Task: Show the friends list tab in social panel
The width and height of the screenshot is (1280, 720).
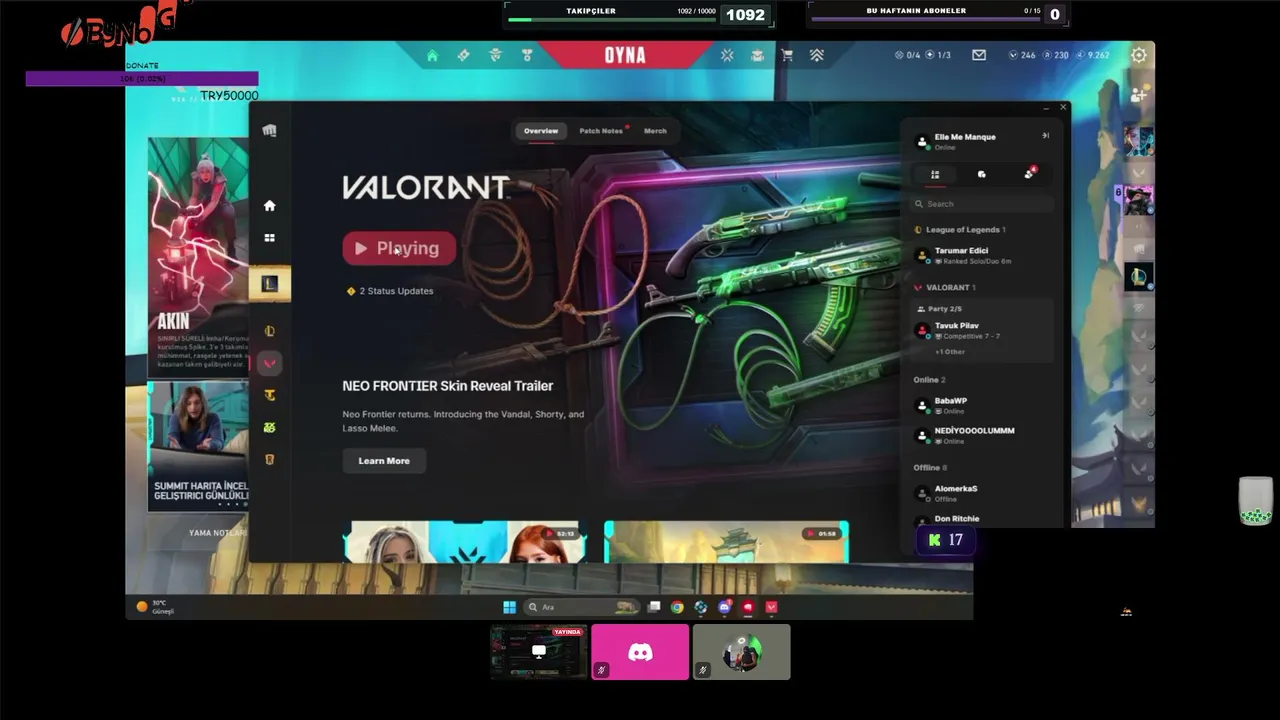Action: pyautogui.click(x=935, y=174)
